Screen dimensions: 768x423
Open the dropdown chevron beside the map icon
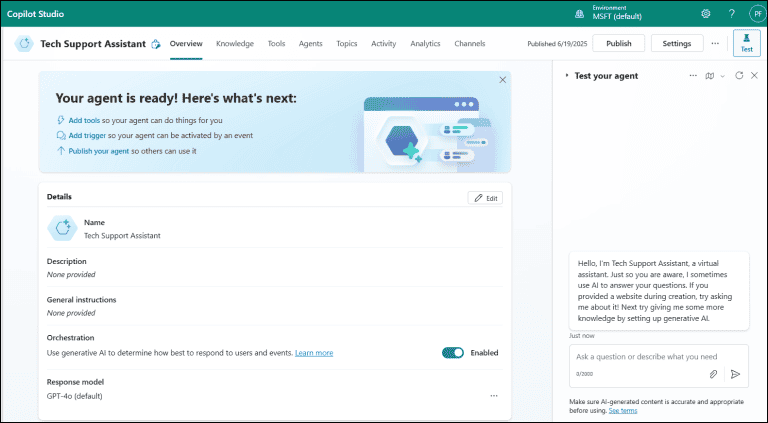(x=722, y=75)
